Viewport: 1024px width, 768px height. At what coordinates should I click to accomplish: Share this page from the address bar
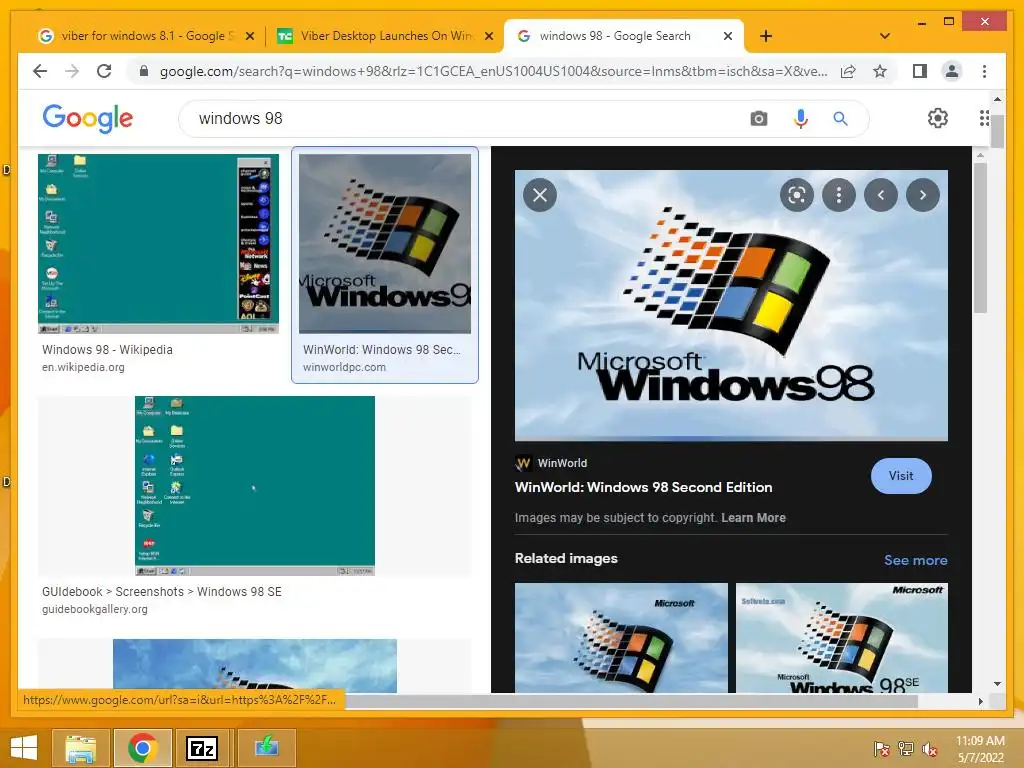tap(848, 71)
